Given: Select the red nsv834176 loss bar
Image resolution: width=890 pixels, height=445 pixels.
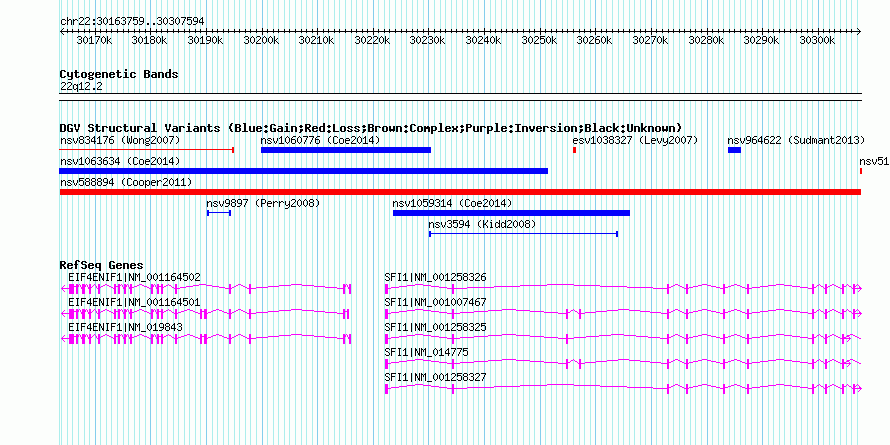Looking at the screenshot, I should pos(147,150).
